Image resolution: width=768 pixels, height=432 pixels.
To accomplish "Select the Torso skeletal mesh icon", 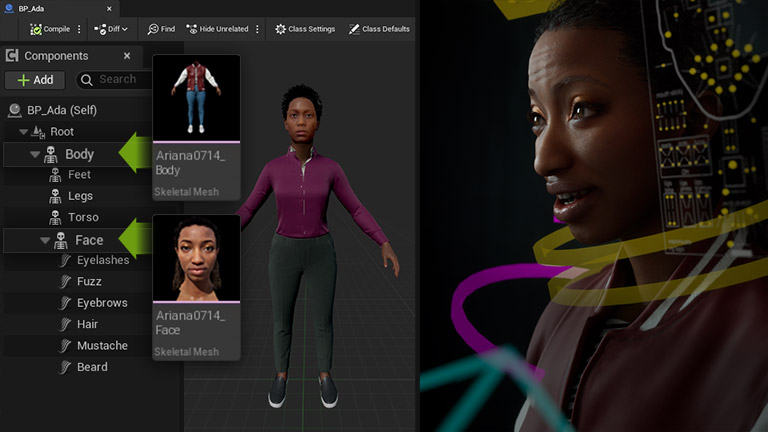I will tap(54, 217).
